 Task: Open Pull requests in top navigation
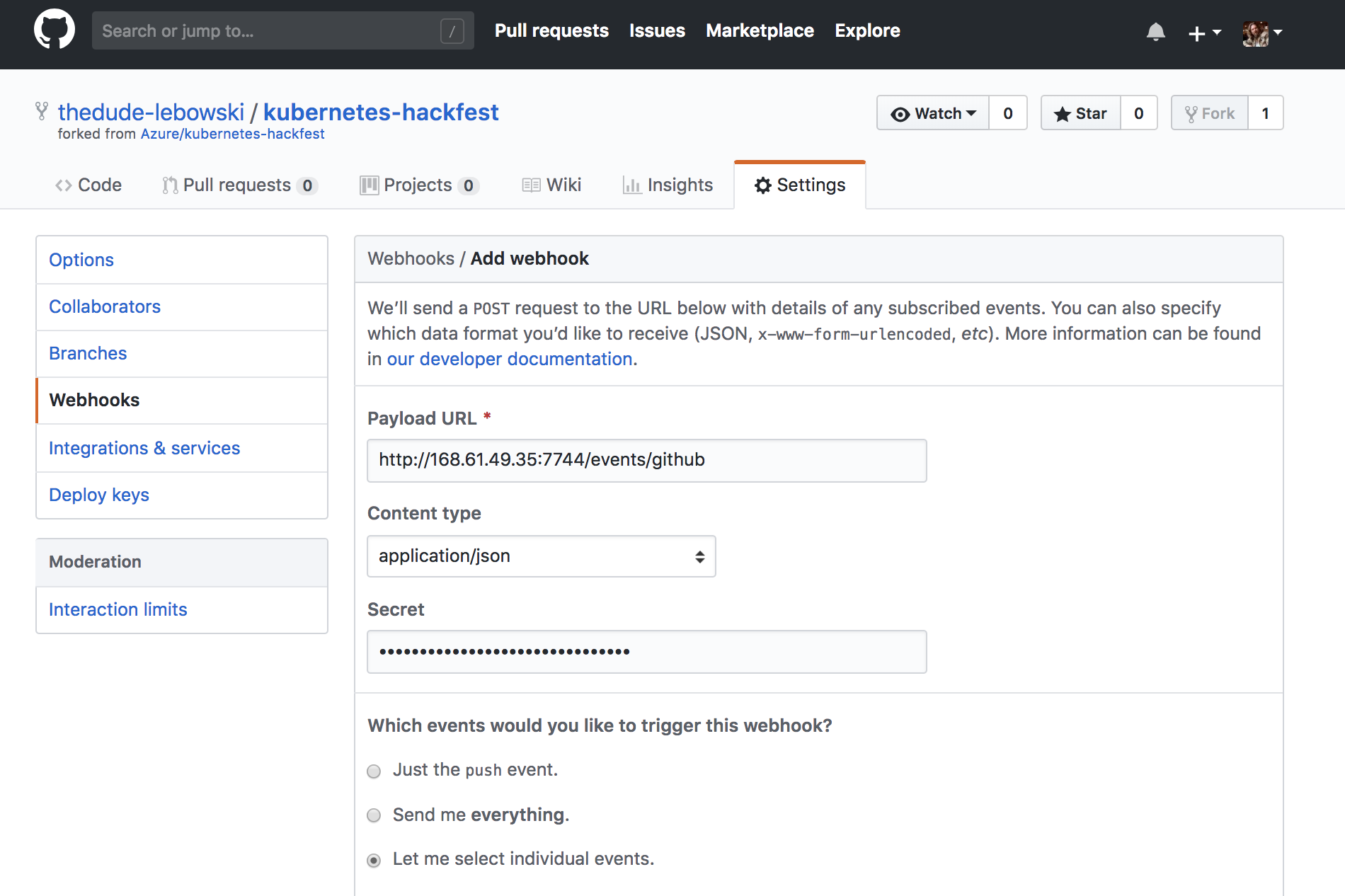pos(551,30)
